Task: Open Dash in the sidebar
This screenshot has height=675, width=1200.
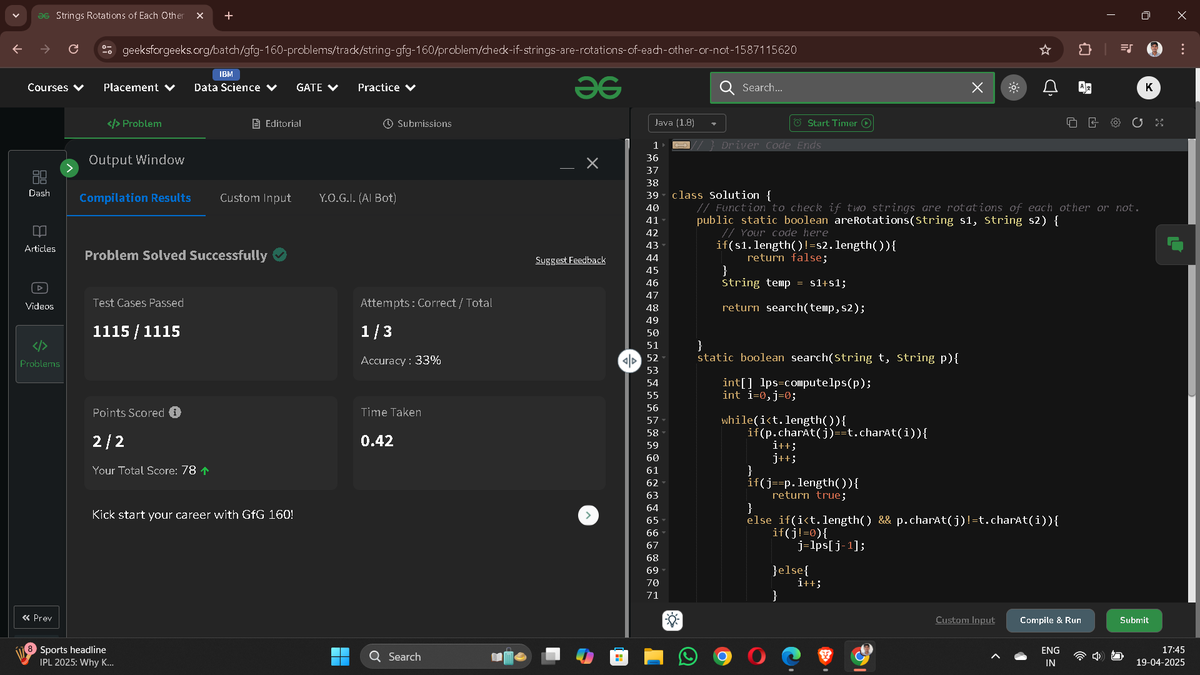Action: point(39,183)
